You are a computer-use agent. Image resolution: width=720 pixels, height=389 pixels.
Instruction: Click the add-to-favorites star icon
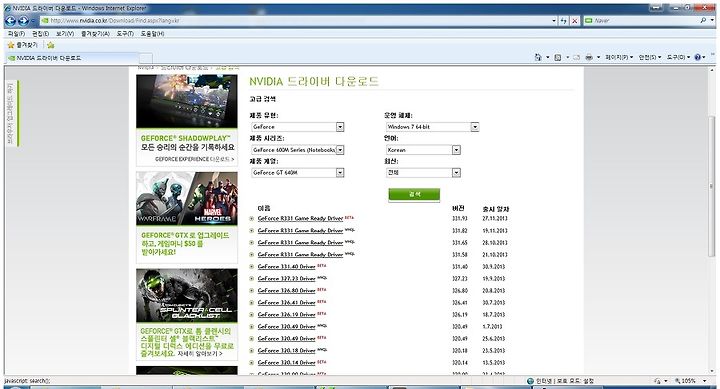tap(51, 45)
